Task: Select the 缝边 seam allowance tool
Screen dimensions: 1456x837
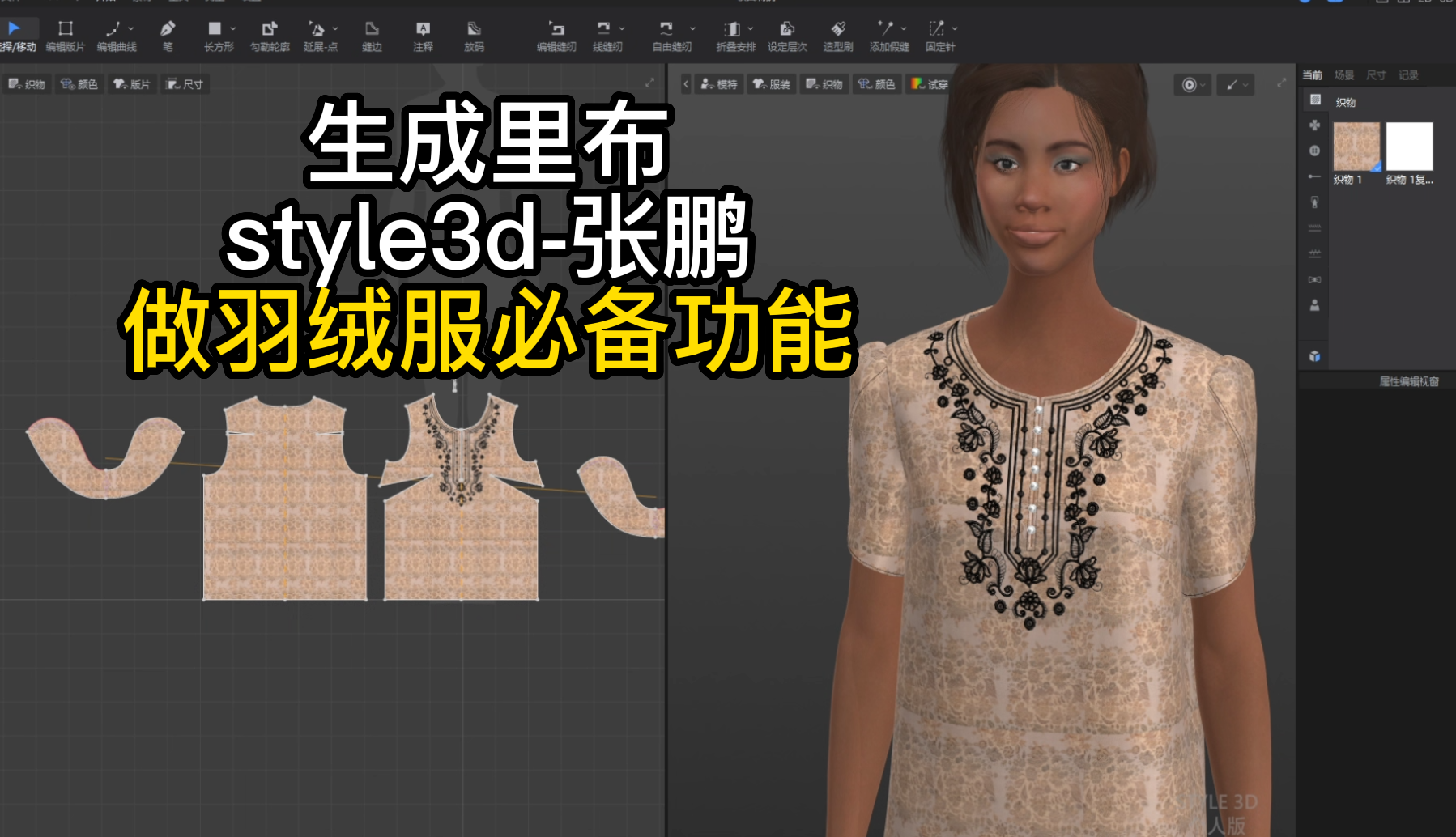Action: (372, 36)
